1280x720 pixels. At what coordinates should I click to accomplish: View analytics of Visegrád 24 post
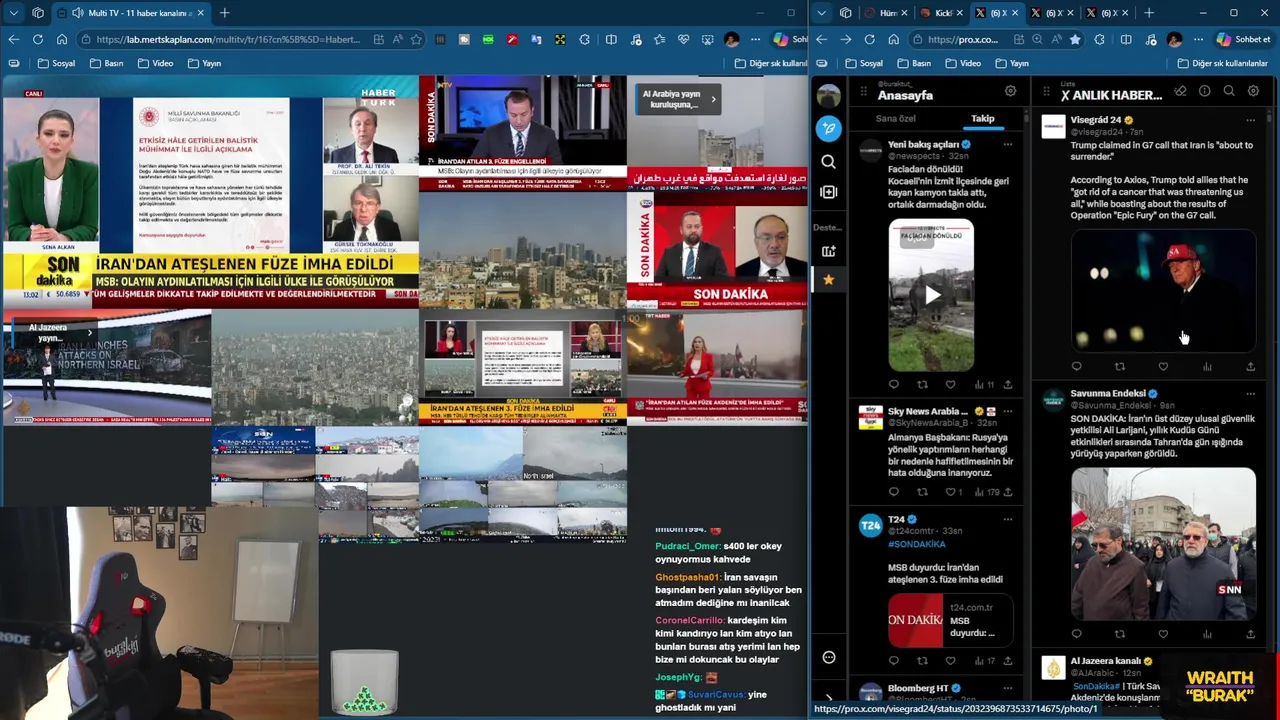pyautogui.click(x=1207, y=367)
